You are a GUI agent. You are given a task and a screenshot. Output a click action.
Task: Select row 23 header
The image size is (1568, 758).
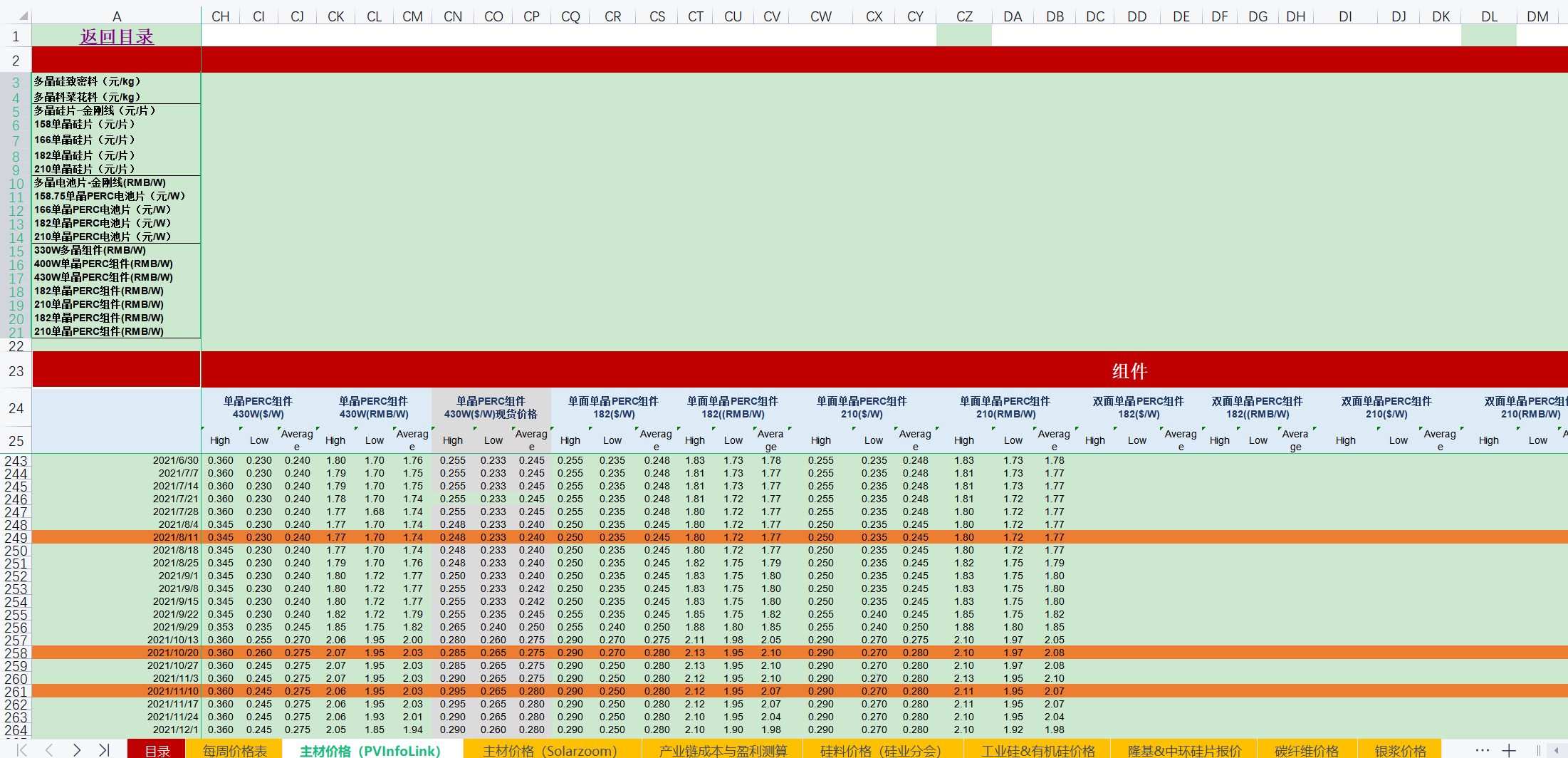16,370
